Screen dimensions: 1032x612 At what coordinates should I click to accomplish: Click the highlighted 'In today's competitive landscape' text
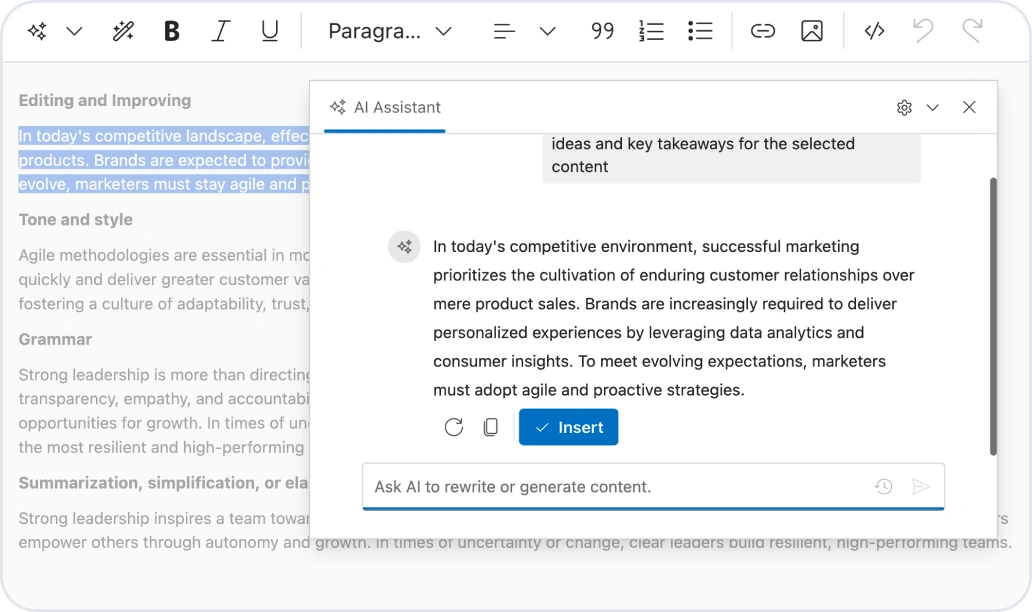click(163, 160)
